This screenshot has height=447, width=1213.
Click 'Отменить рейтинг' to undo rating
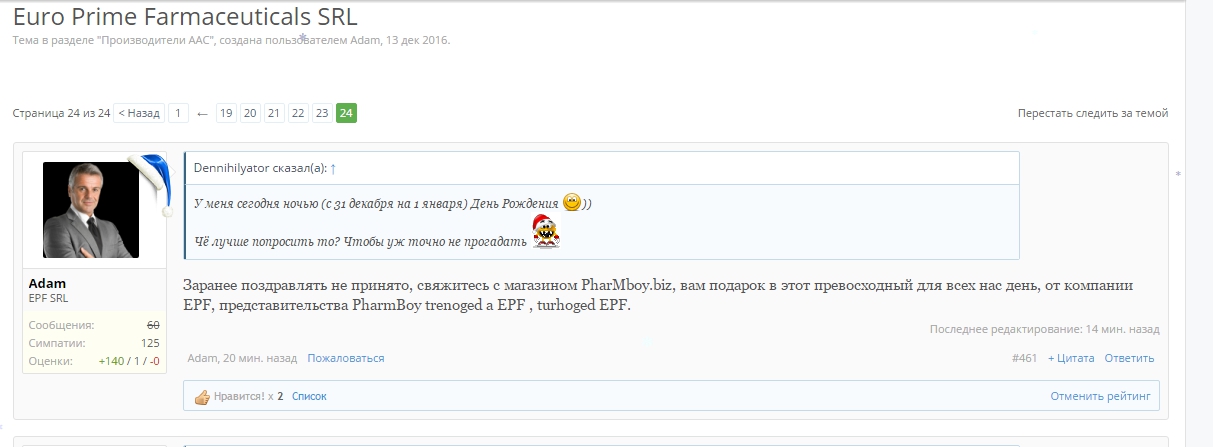click(x=1100, y=396)
